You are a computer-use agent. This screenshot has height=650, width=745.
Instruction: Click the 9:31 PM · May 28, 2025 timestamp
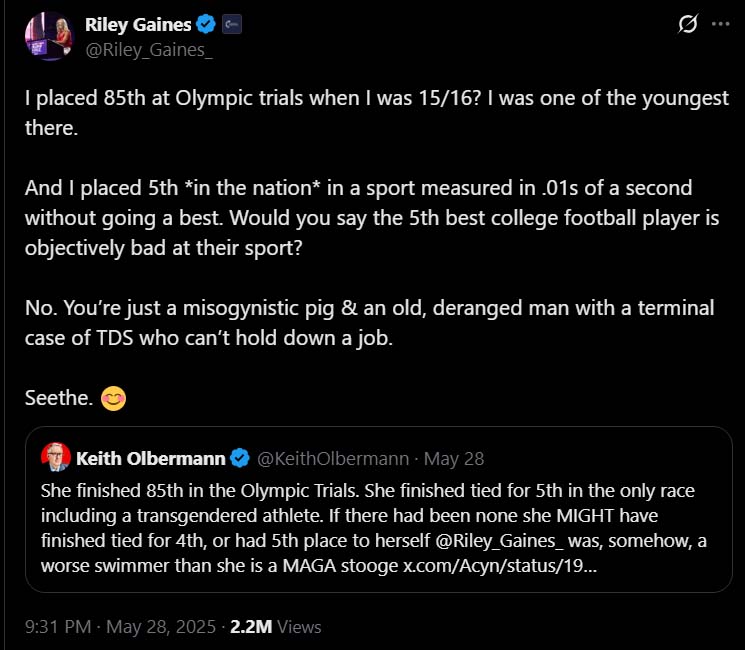120,627
